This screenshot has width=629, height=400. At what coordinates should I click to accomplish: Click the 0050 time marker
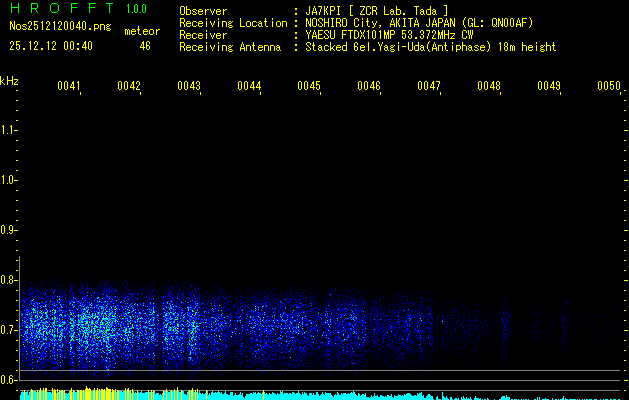point(609,87)
